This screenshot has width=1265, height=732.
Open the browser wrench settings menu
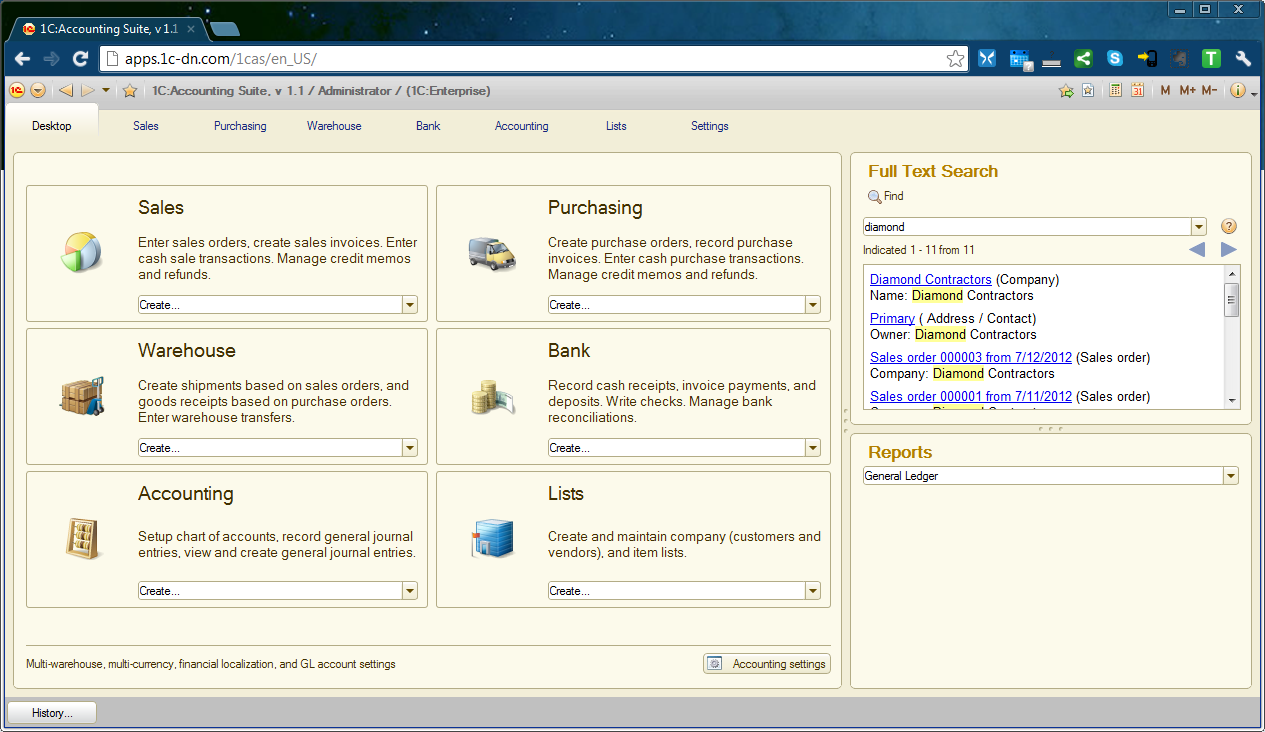pos(1243,59)
